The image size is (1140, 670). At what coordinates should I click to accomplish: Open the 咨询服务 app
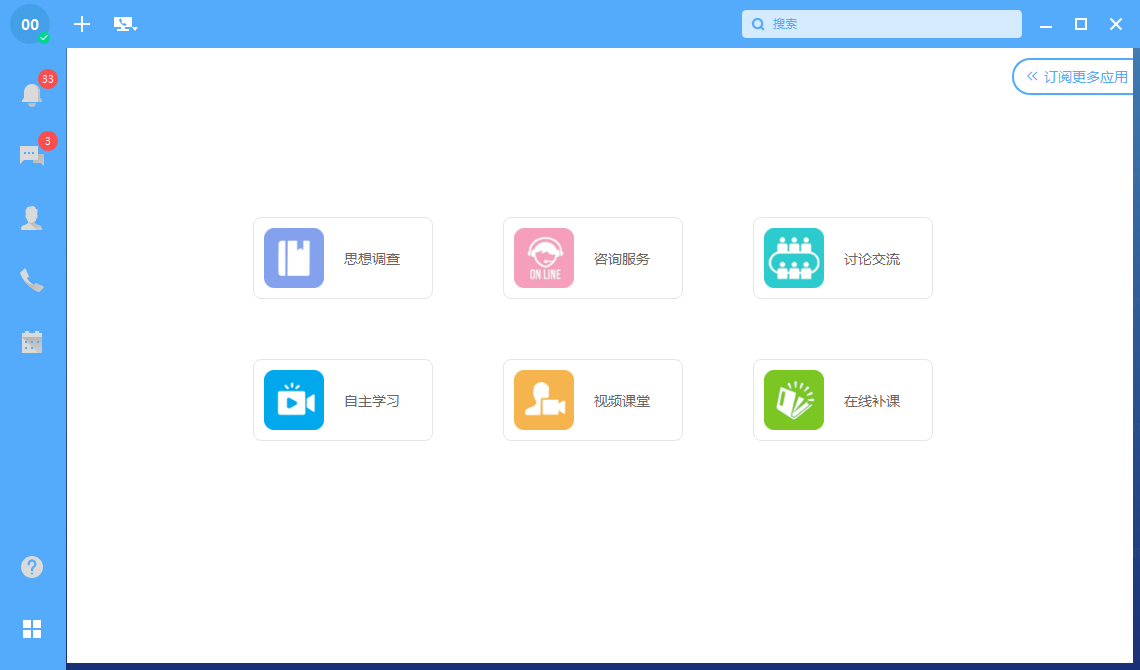(x=593, y=258)
